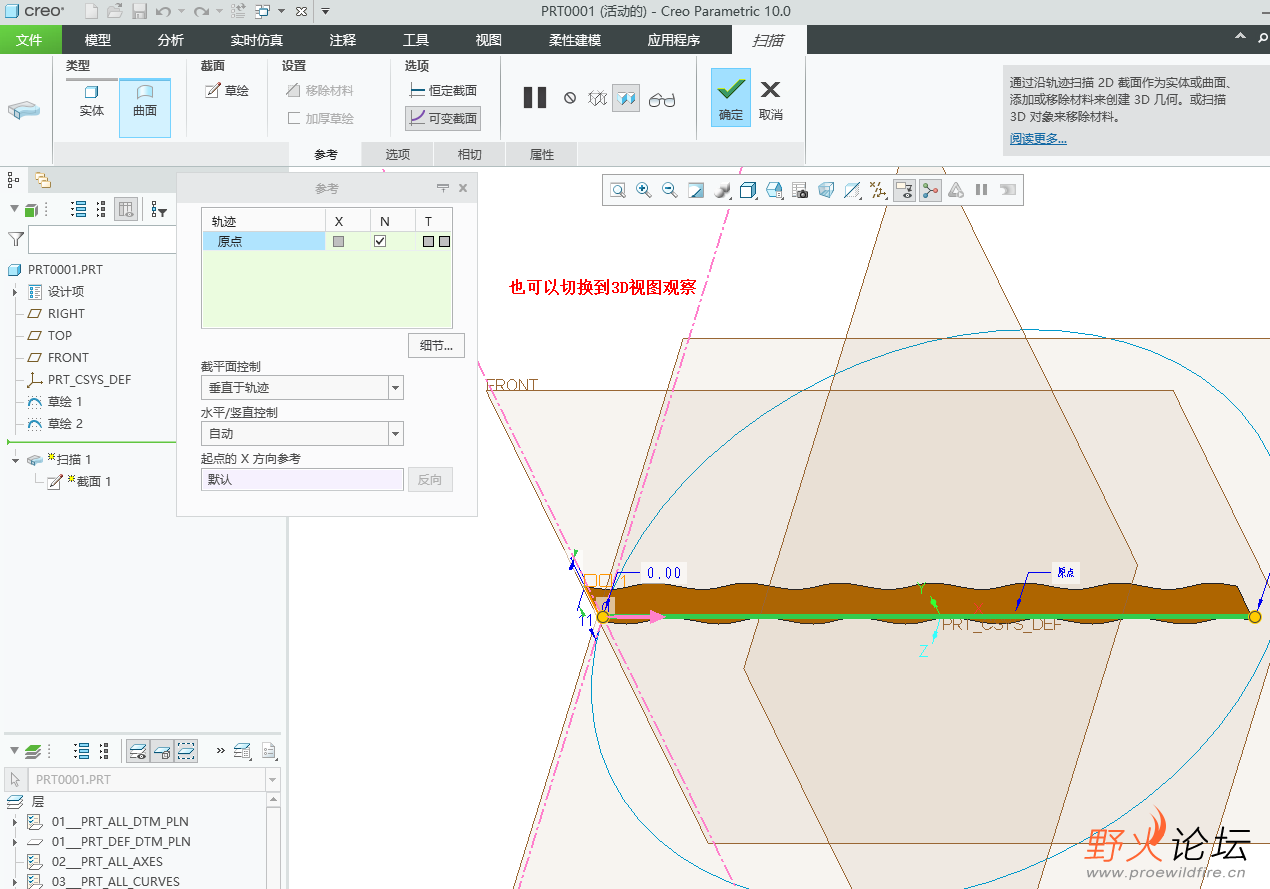
Task: Select the 恒定截面 option
Action: coord(443,90)
